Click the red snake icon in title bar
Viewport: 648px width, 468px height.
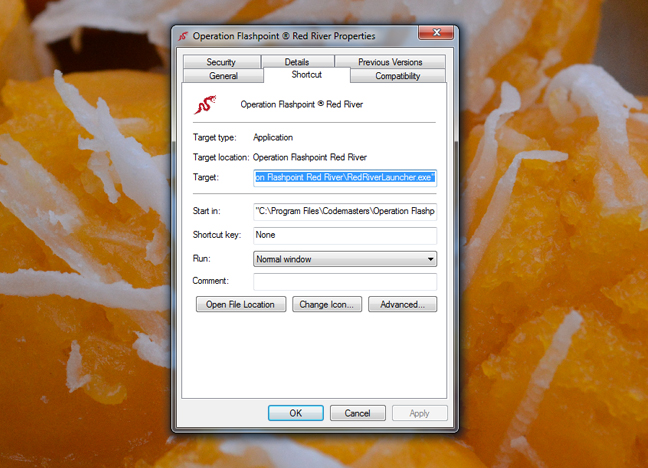(183, 36)
